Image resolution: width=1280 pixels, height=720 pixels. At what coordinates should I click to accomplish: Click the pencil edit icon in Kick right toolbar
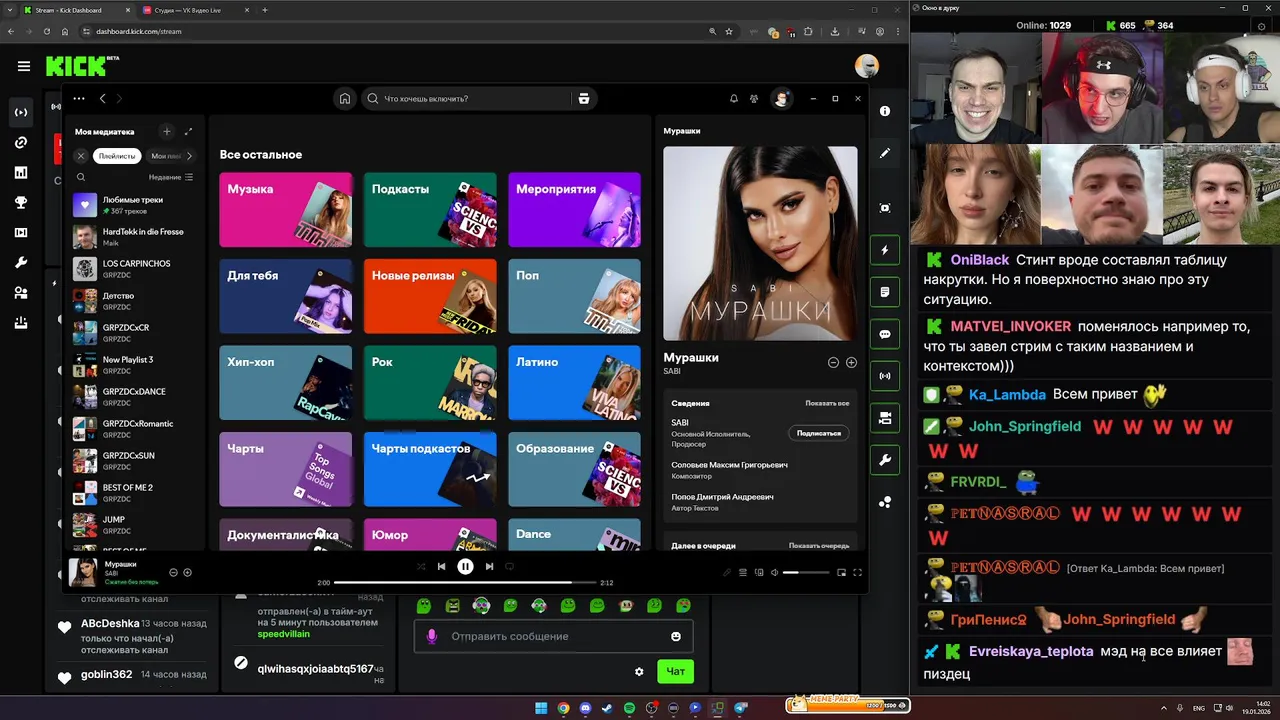coord(885,153)
